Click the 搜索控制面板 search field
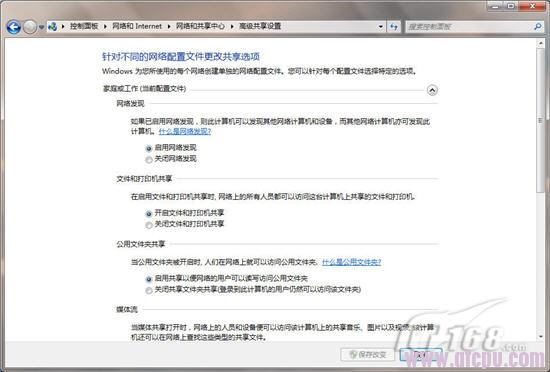Viewport: 550px width, 372px height. pyautogui.click(x=469, y=27)
